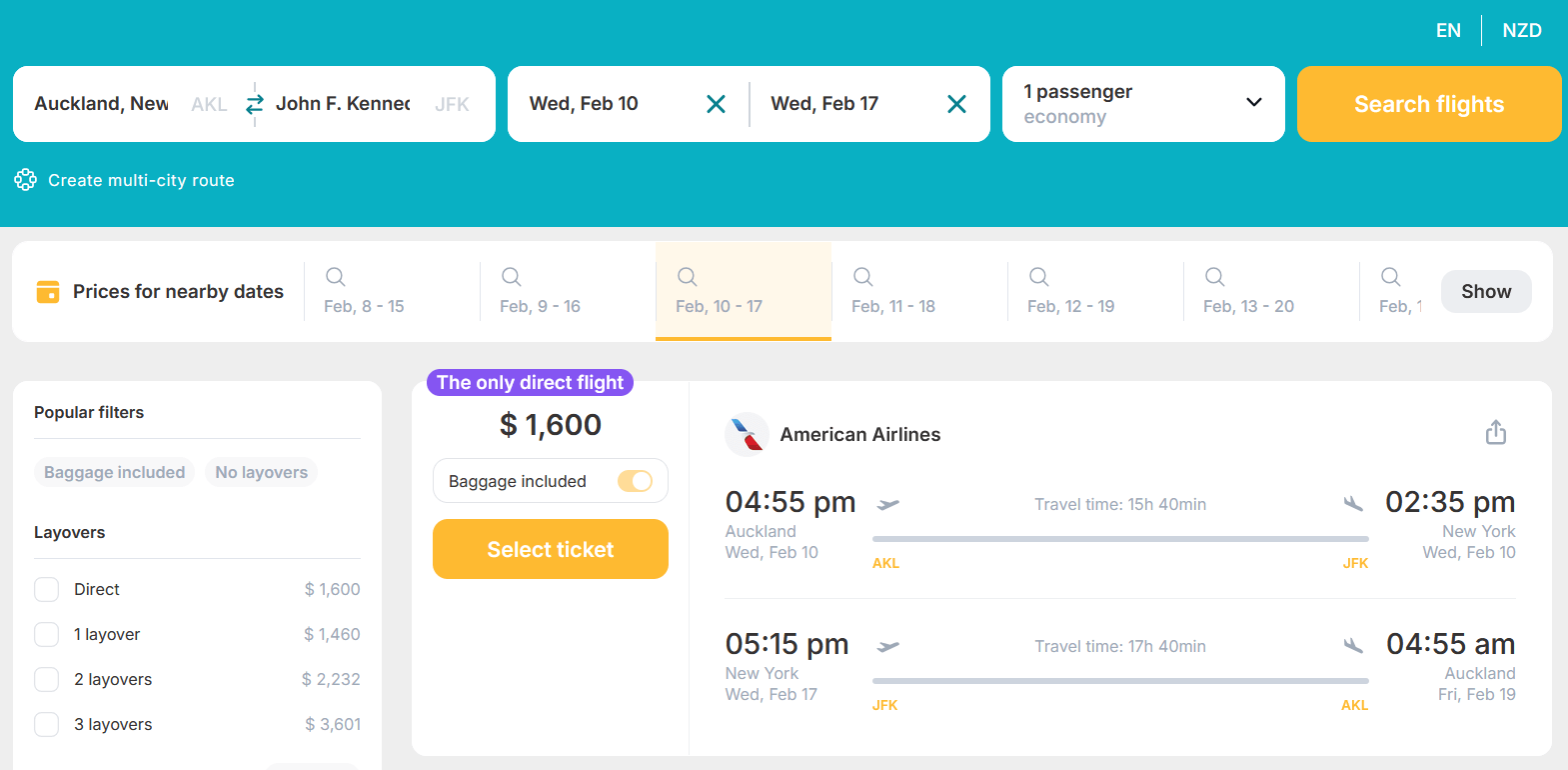Open the EN language selector
1568x770 pixels.
coord(1448,30)
